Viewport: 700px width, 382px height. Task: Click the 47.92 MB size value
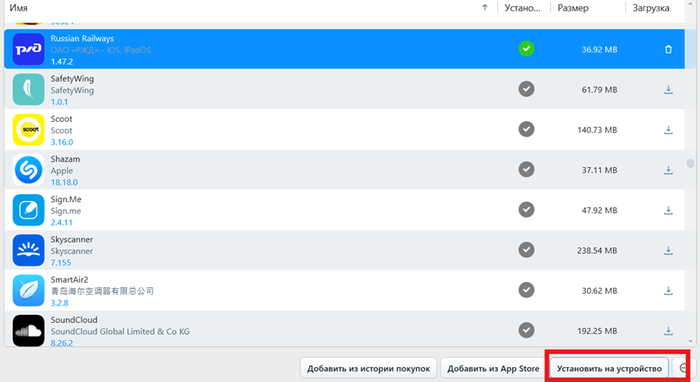pyautogui.click(x=599, y=210)
